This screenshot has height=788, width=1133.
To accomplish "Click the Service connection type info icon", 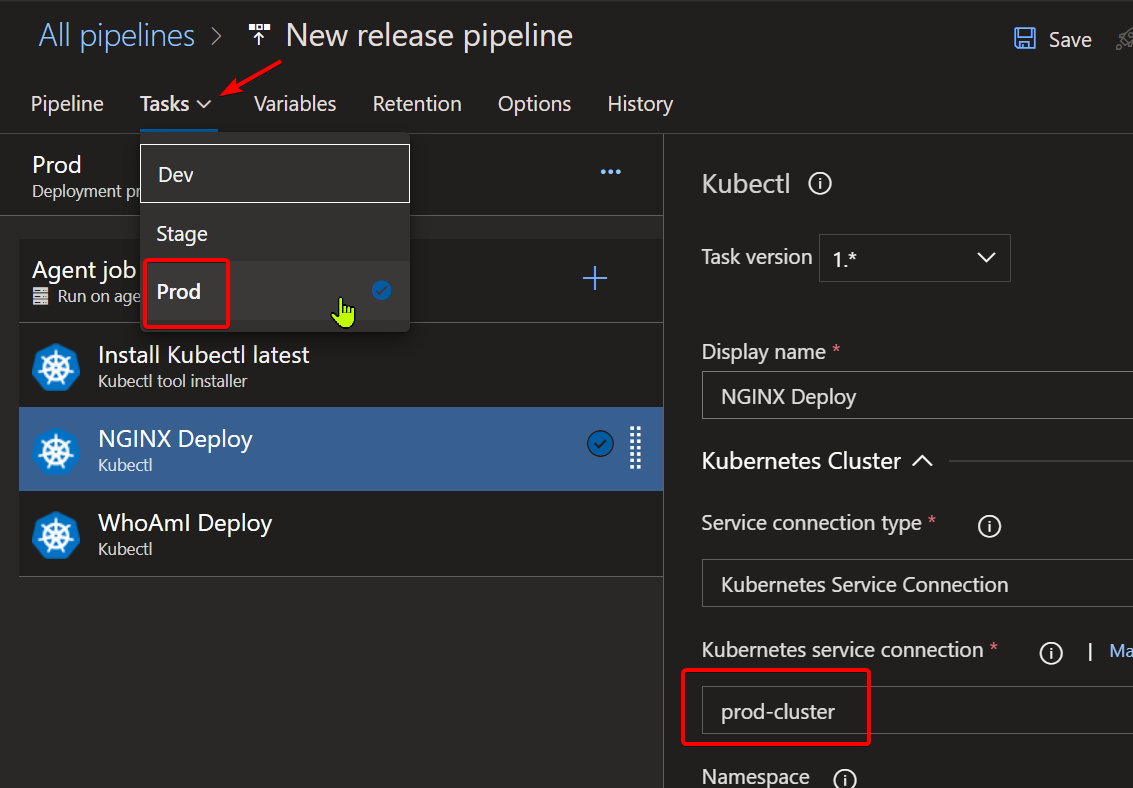I will (x=989, y=526).
